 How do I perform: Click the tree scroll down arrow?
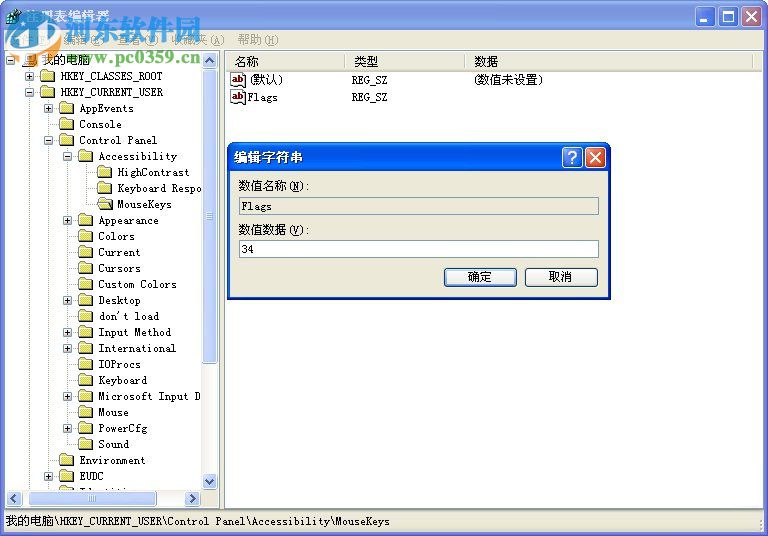coord(210,481)
